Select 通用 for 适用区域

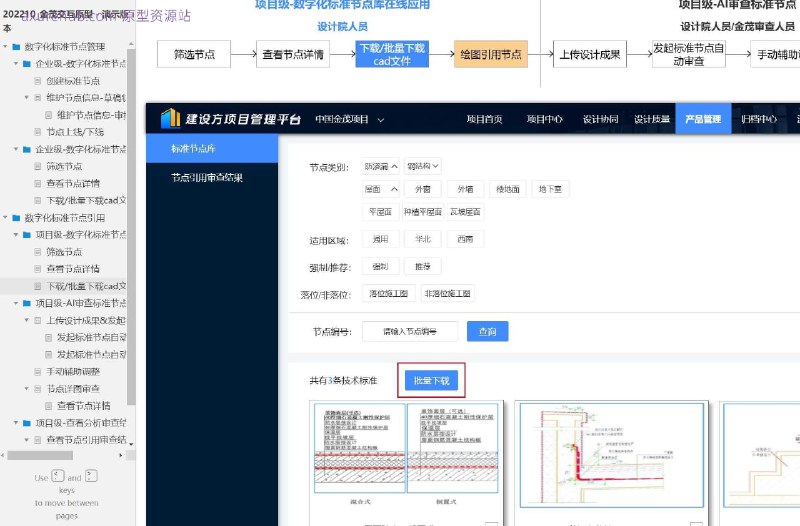(381, 239)
